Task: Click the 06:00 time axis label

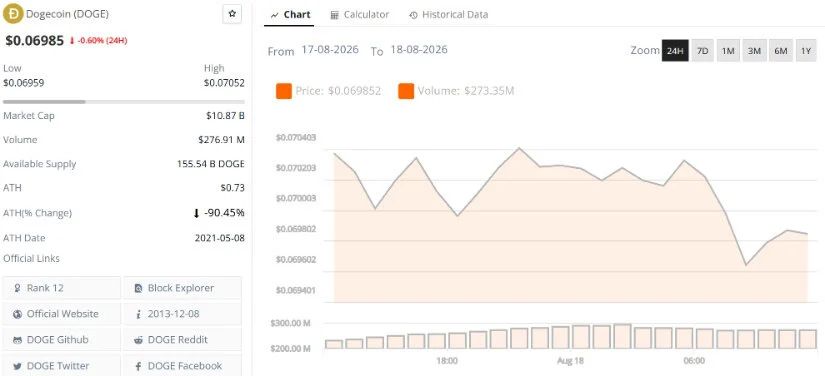Action: coord(694,361)
